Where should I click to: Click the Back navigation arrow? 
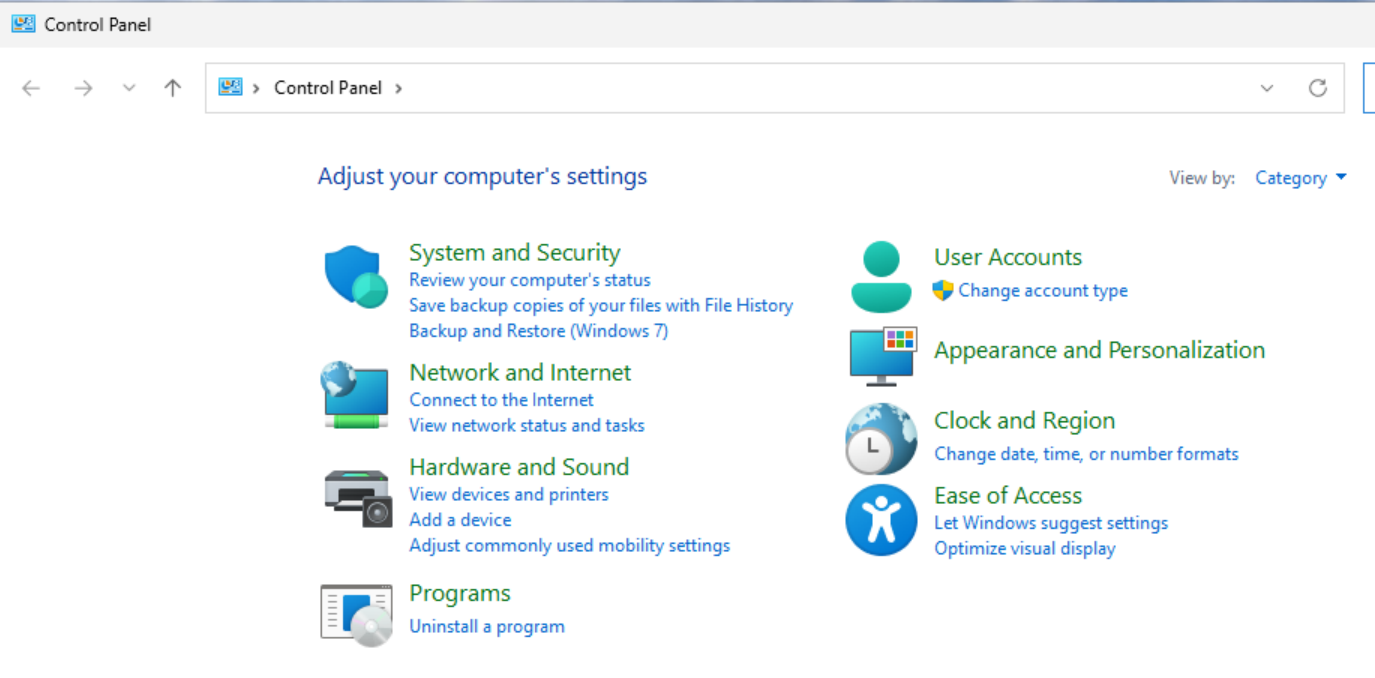coord(31,88)
